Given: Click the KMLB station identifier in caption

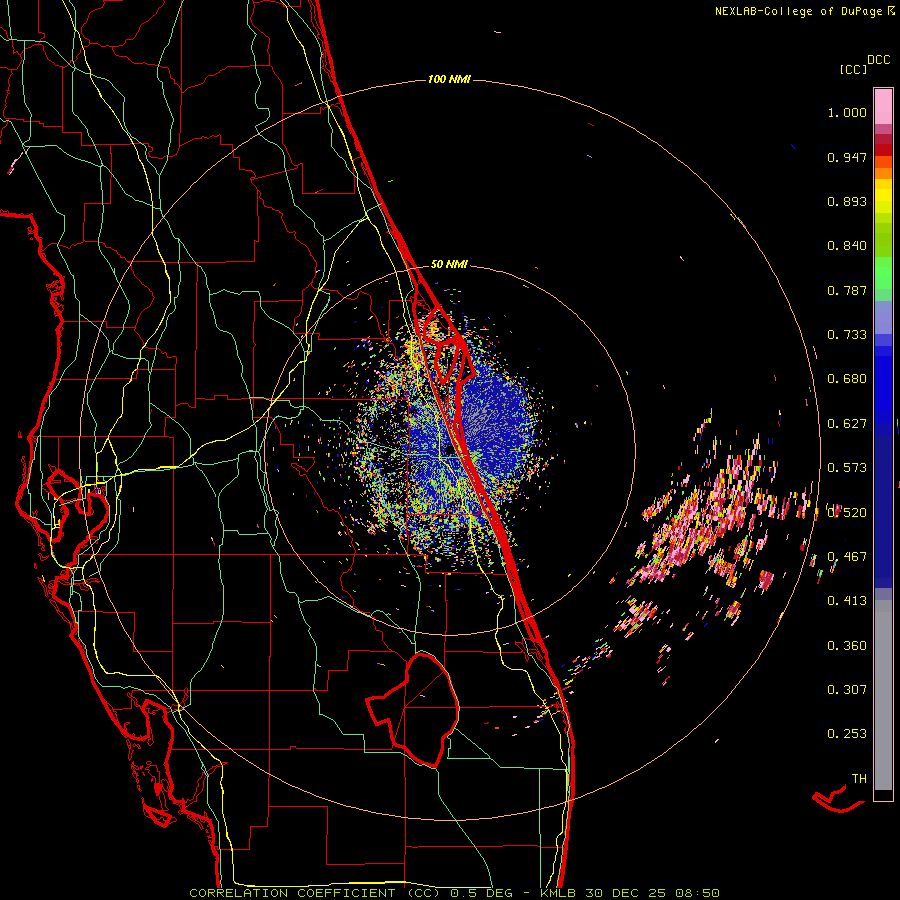Looking at the screenshot, I should (x=559, y=893).
